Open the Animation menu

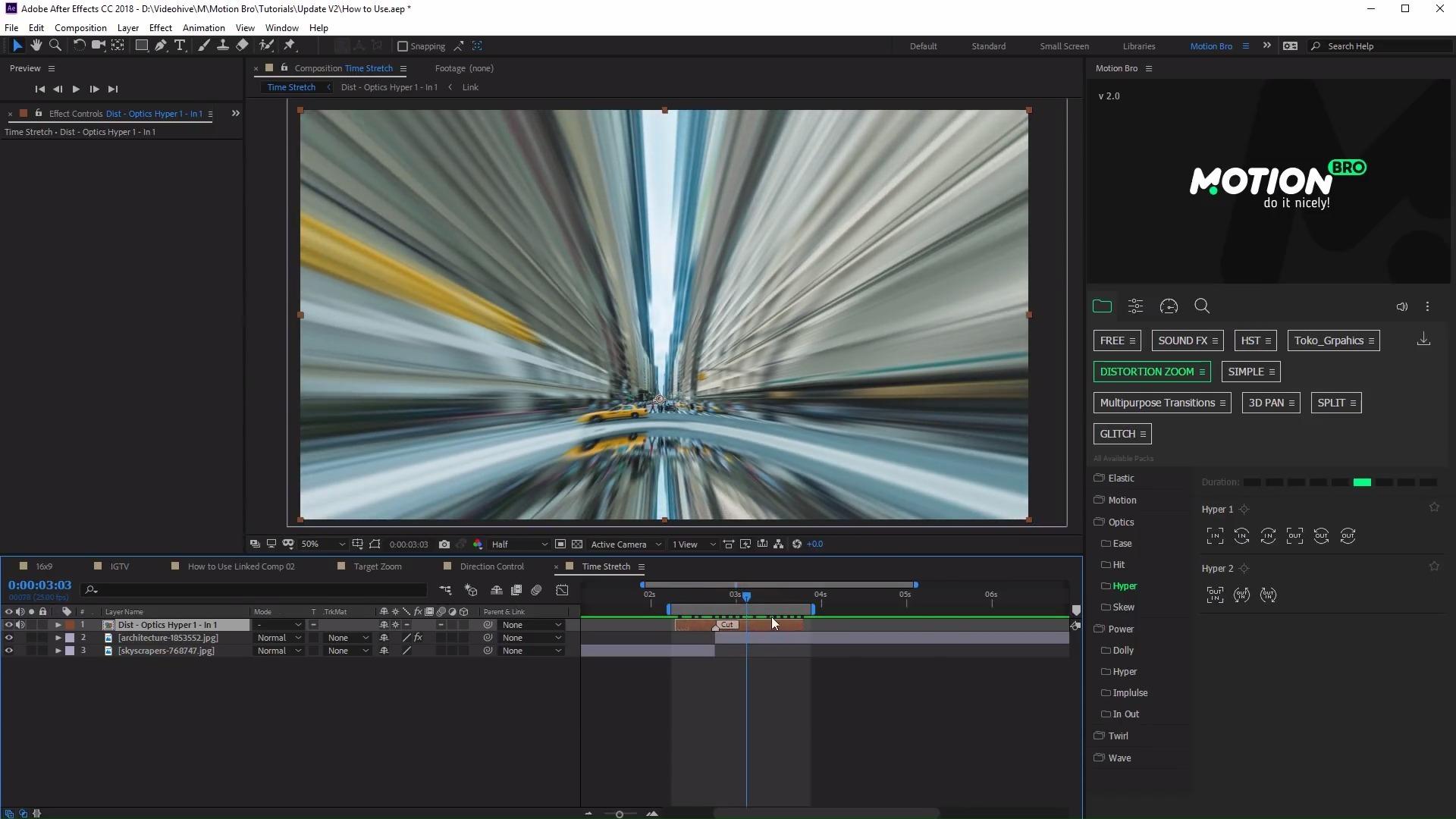click(203, 28)
